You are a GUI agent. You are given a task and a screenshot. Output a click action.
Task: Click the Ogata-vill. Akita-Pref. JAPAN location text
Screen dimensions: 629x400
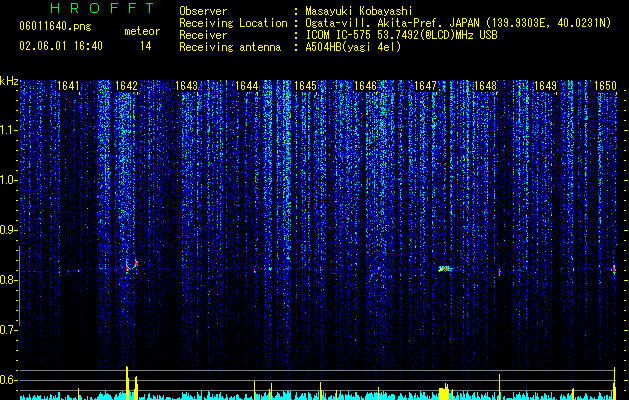click(458, 24)
